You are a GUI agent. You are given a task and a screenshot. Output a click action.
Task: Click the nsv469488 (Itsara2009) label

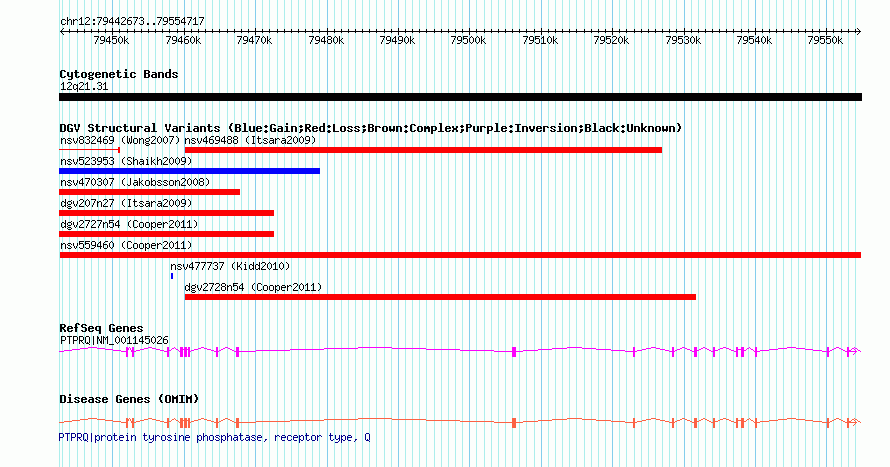pyautogui.click(x=250, y=140)
